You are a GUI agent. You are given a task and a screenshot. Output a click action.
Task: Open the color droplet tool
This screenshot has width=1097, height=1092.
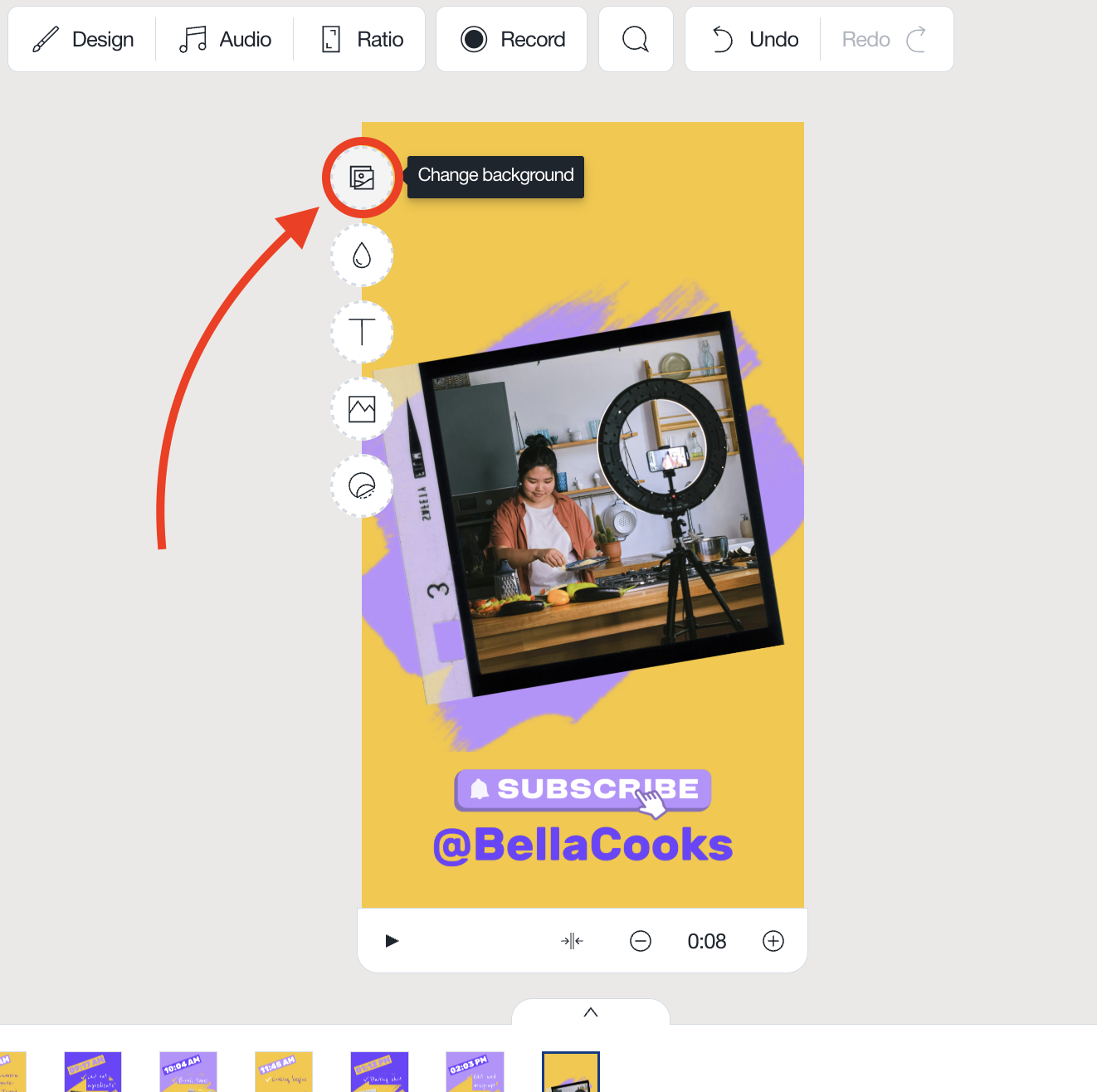pyautogui.click(x=362, y=255)
